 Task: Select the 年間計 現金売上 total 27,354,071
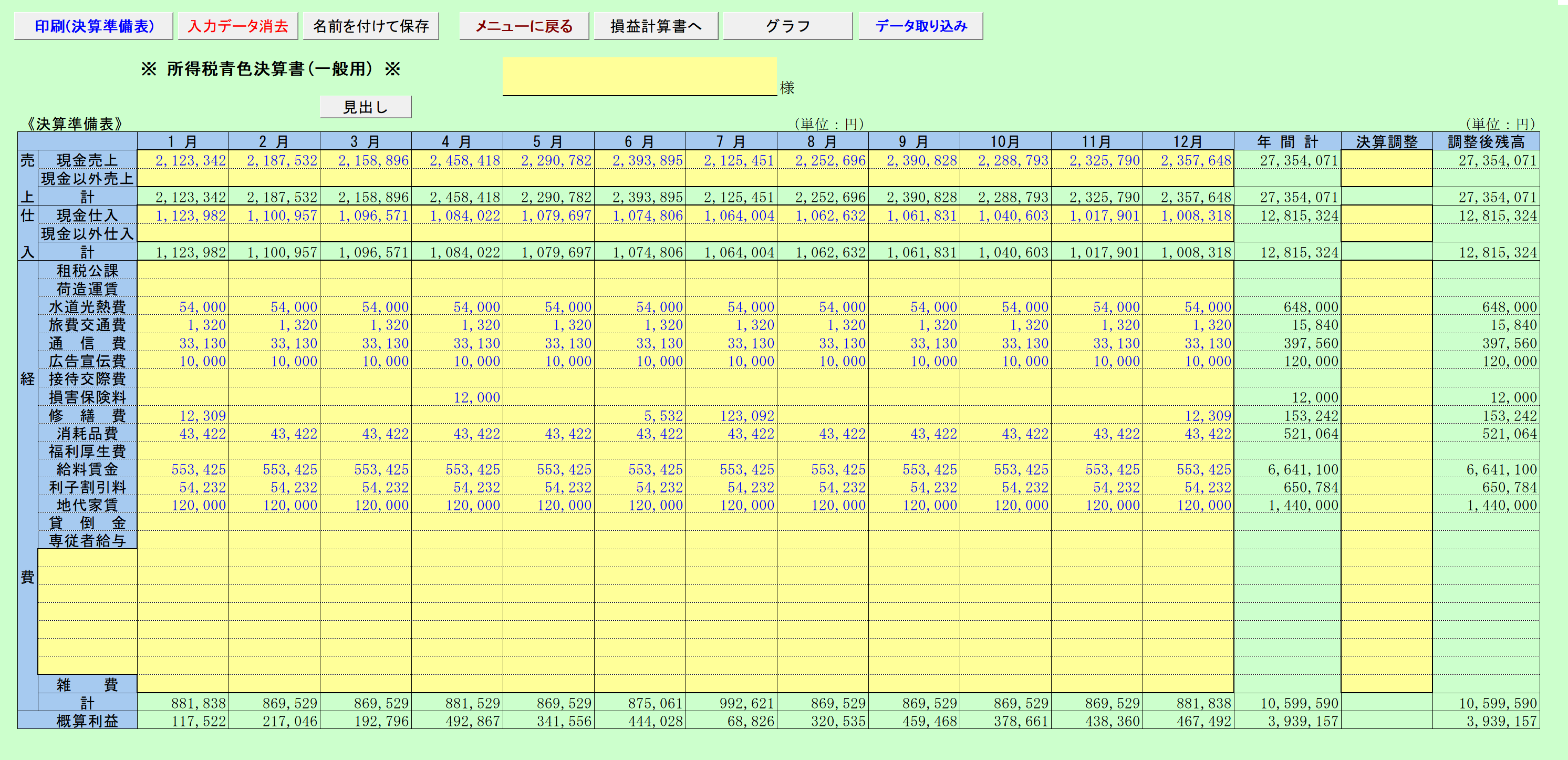[1287, 160]
